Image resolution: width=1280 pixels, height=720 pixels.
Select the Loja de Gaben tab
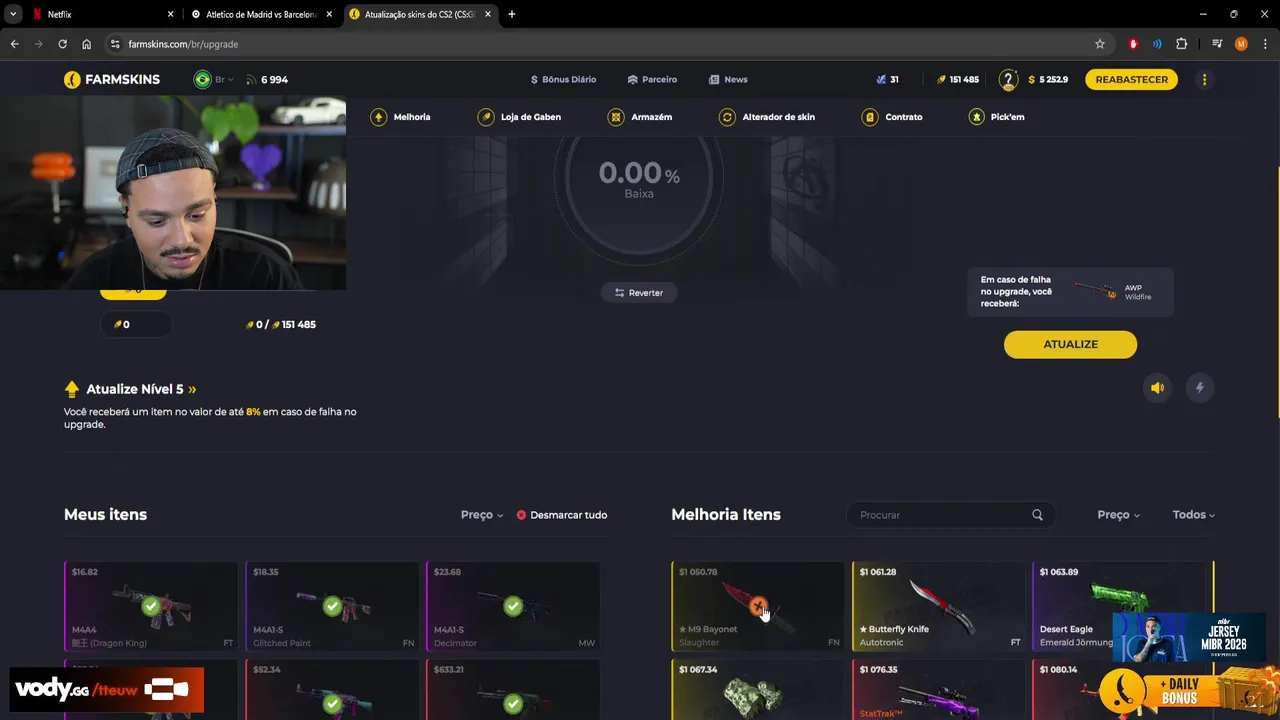(519, 117)
